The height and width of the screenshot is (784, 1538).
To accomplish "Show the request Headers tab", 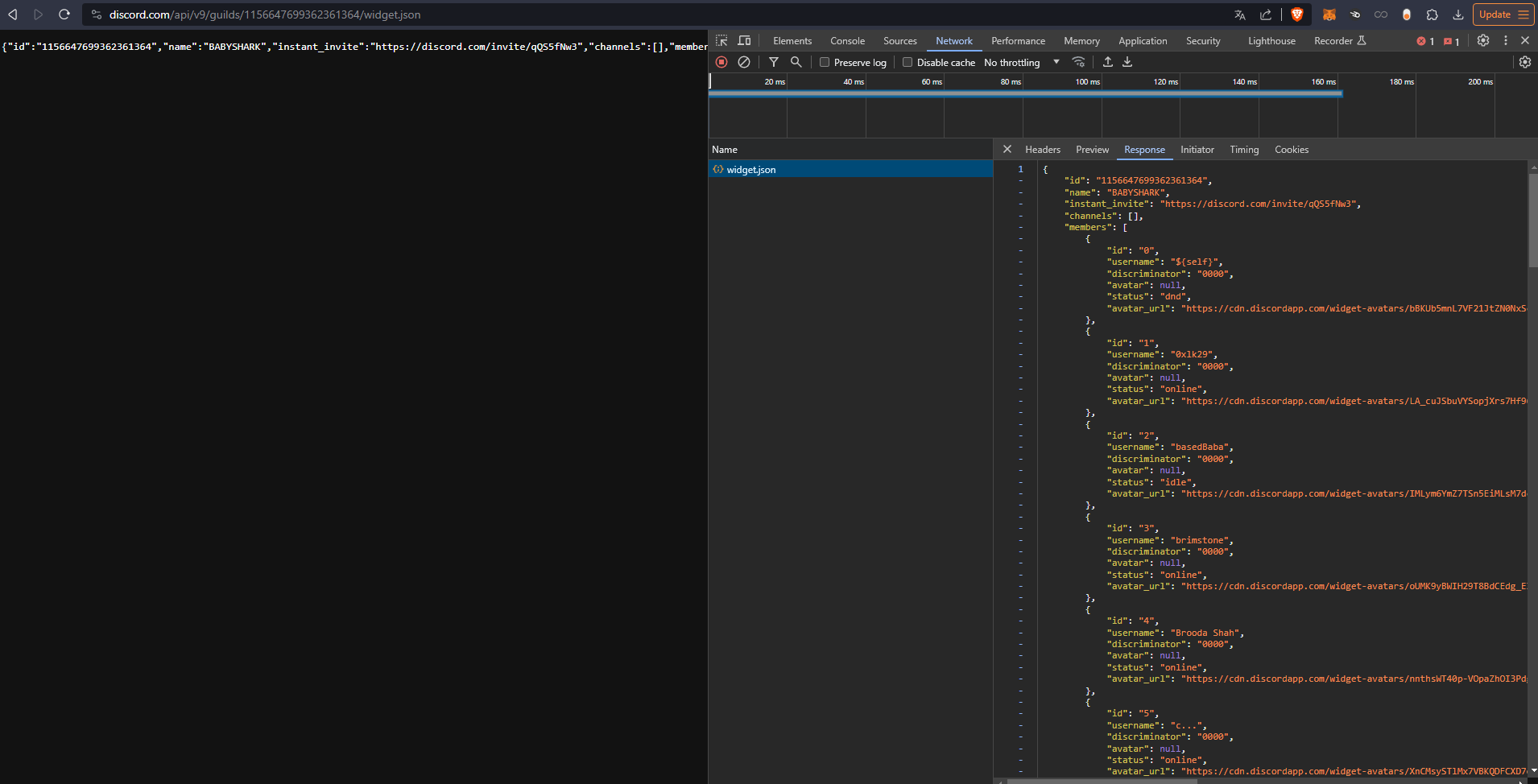I will coord(1043,150).
